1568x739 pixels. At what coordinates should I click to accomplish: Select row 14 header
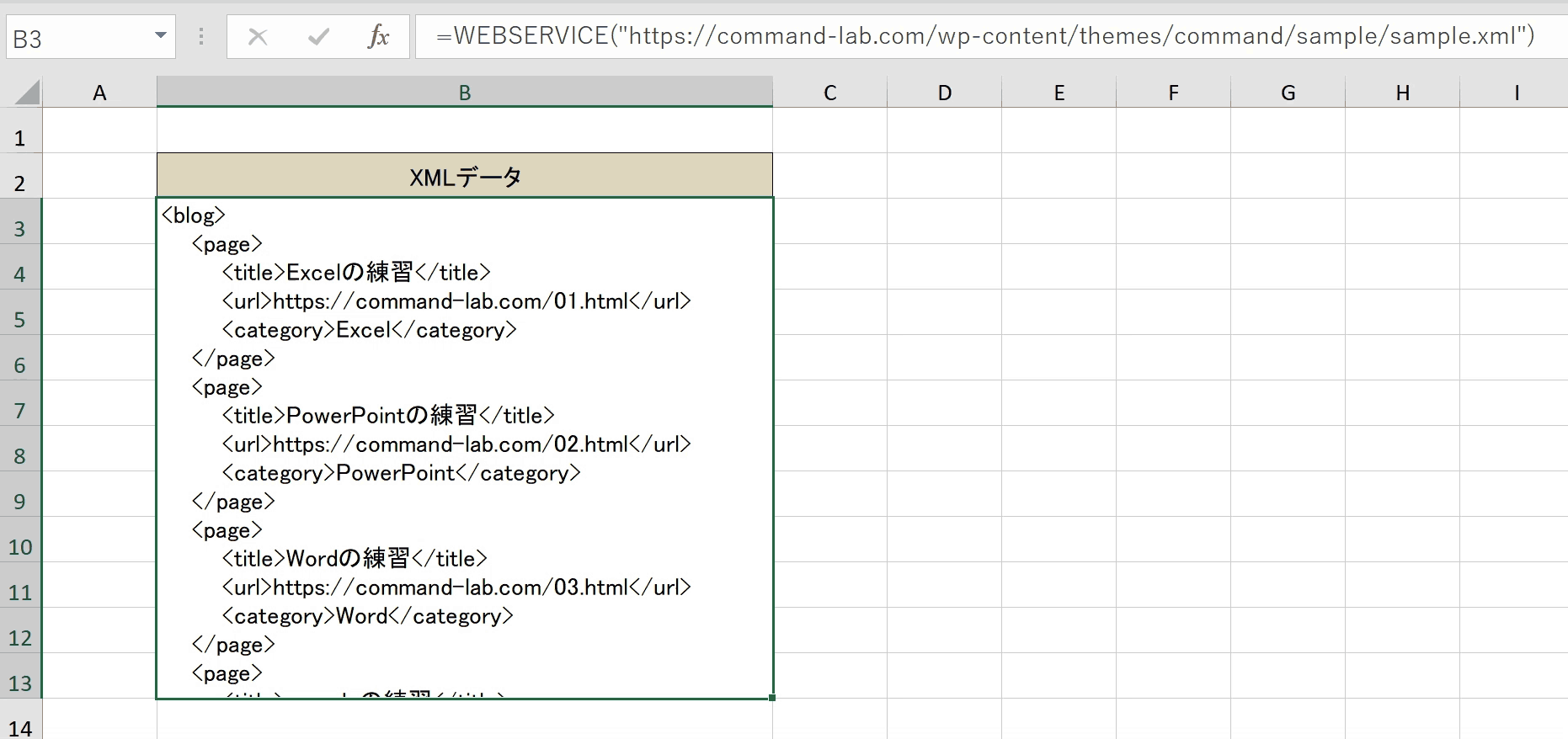(20, 727)
